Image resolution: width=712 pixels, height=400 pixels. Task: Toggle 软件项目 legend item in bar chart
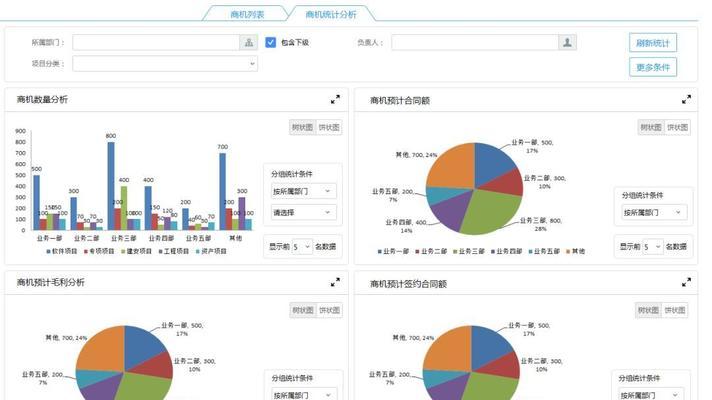(62, 251)
